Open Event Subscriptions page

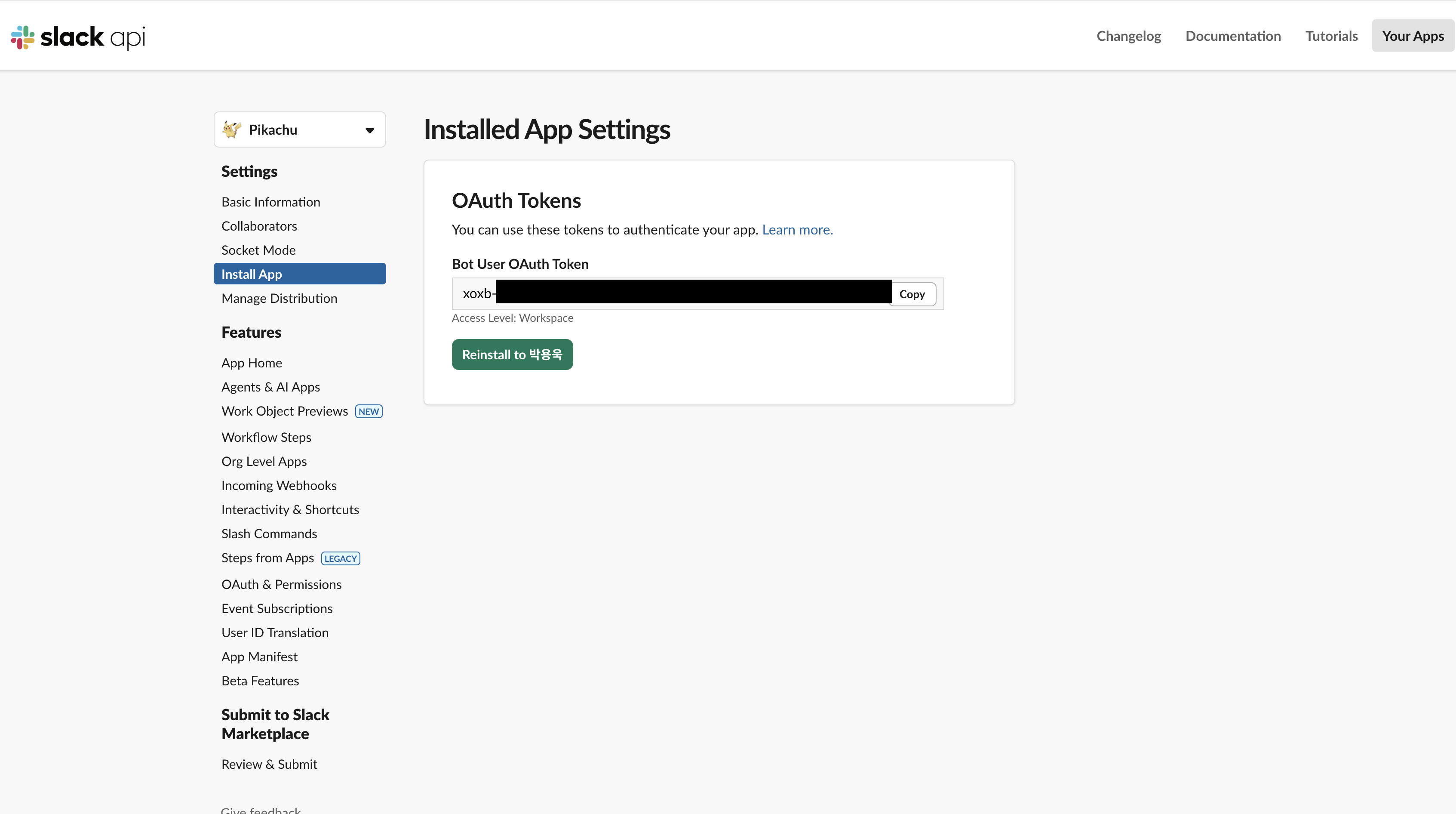277,608
